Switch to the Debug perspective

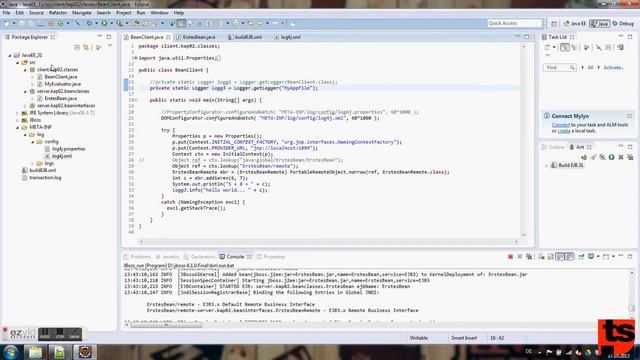point(623,24)
